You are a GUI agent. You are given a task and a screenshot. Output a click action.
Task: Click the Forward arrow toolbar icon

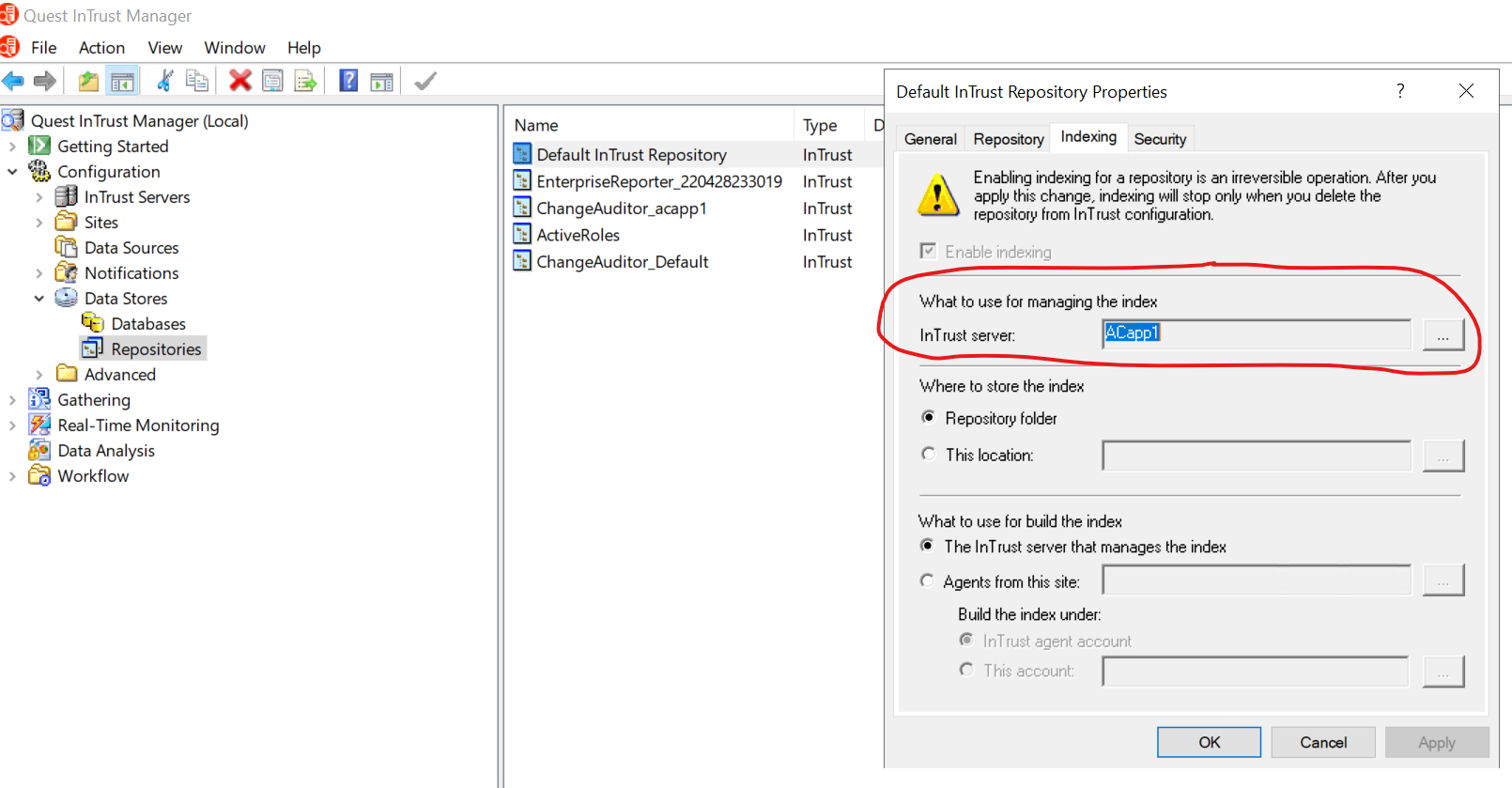pyautogui.click(x=44, y=82)
